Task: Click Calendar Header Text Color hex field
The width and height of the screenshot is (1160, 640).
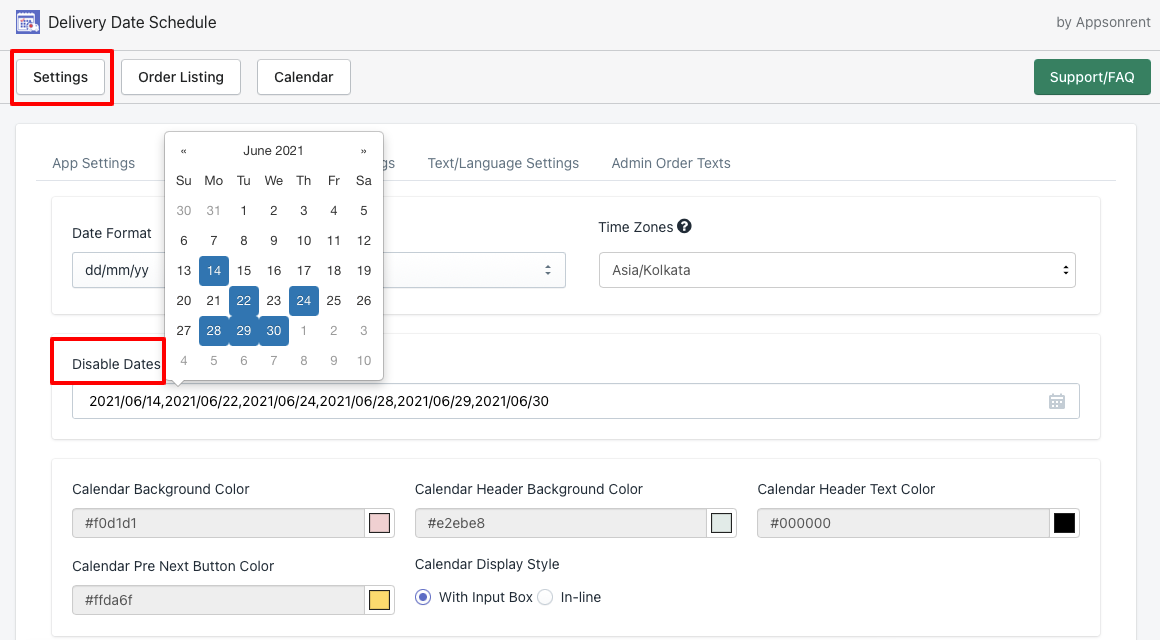Action: (903, 523)
